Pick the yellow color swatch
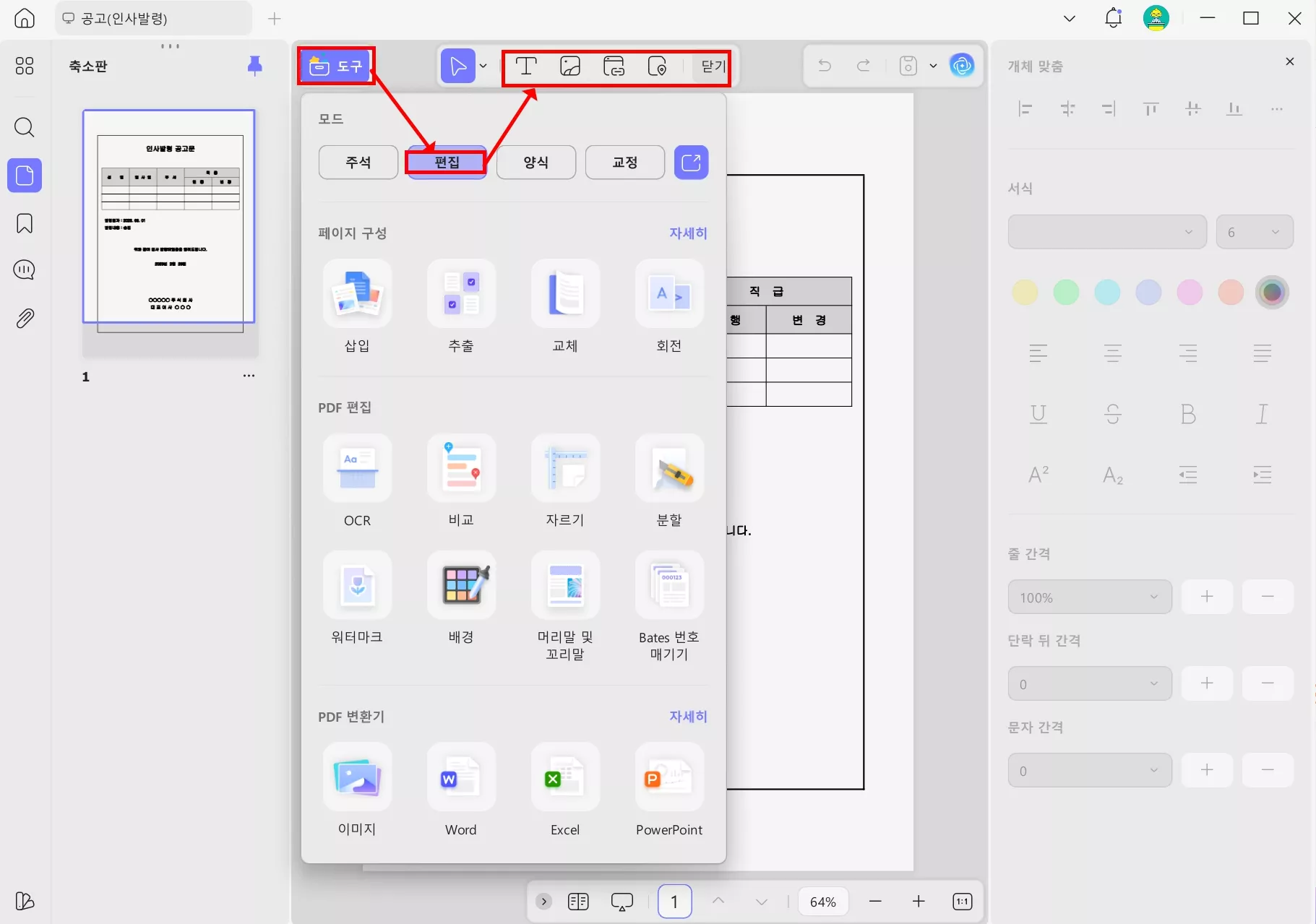Screen dimensions: 1316x924 click(1025, 293)
